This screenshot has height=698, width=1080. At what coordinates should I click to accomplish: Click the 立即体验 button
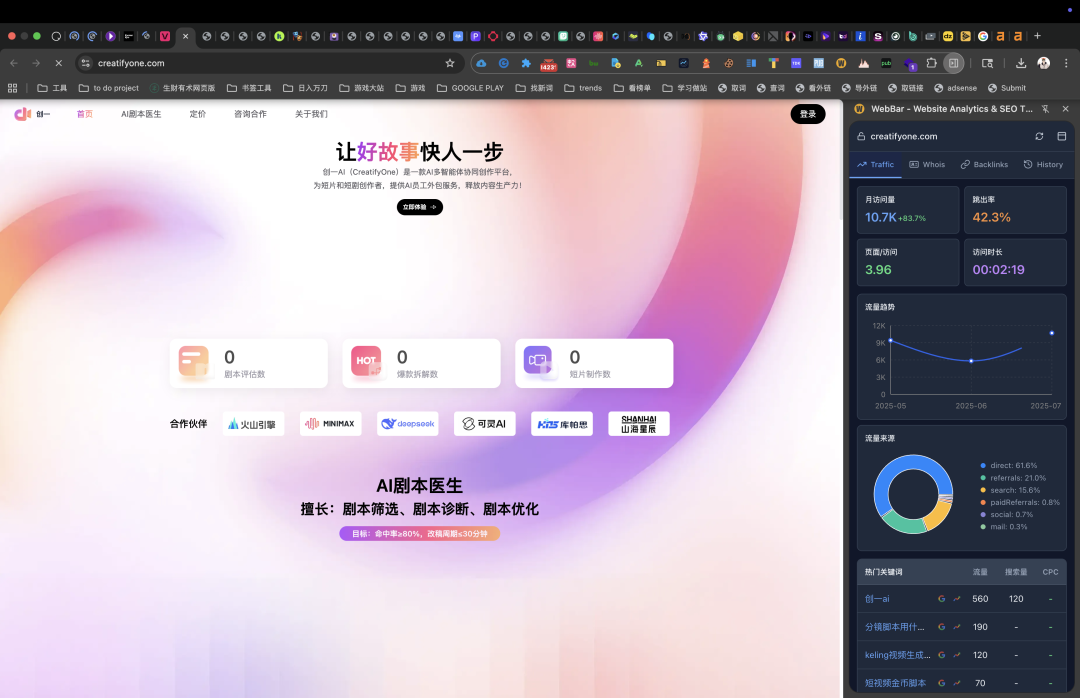click(x=419, y=207)
